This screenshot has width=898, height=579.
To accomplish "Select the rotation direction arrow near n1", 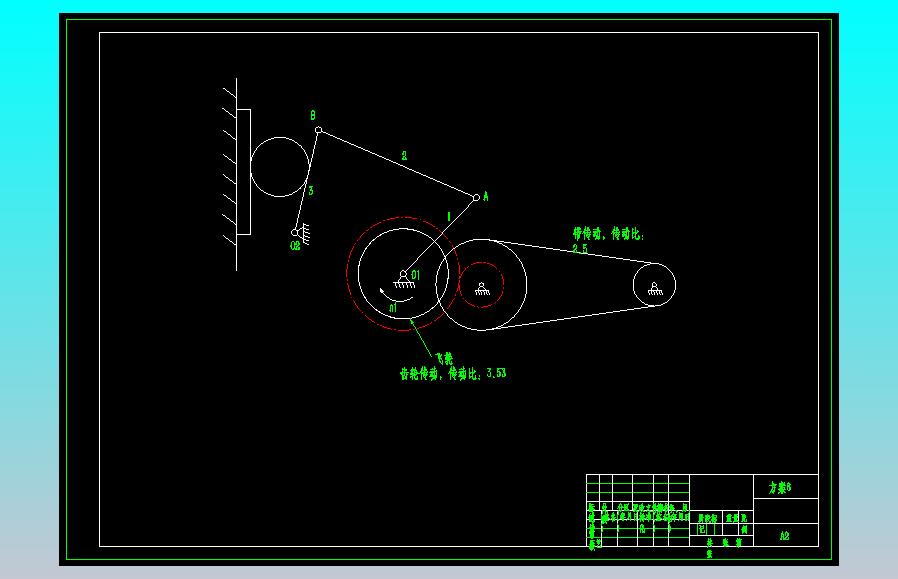I will point(396,294).
